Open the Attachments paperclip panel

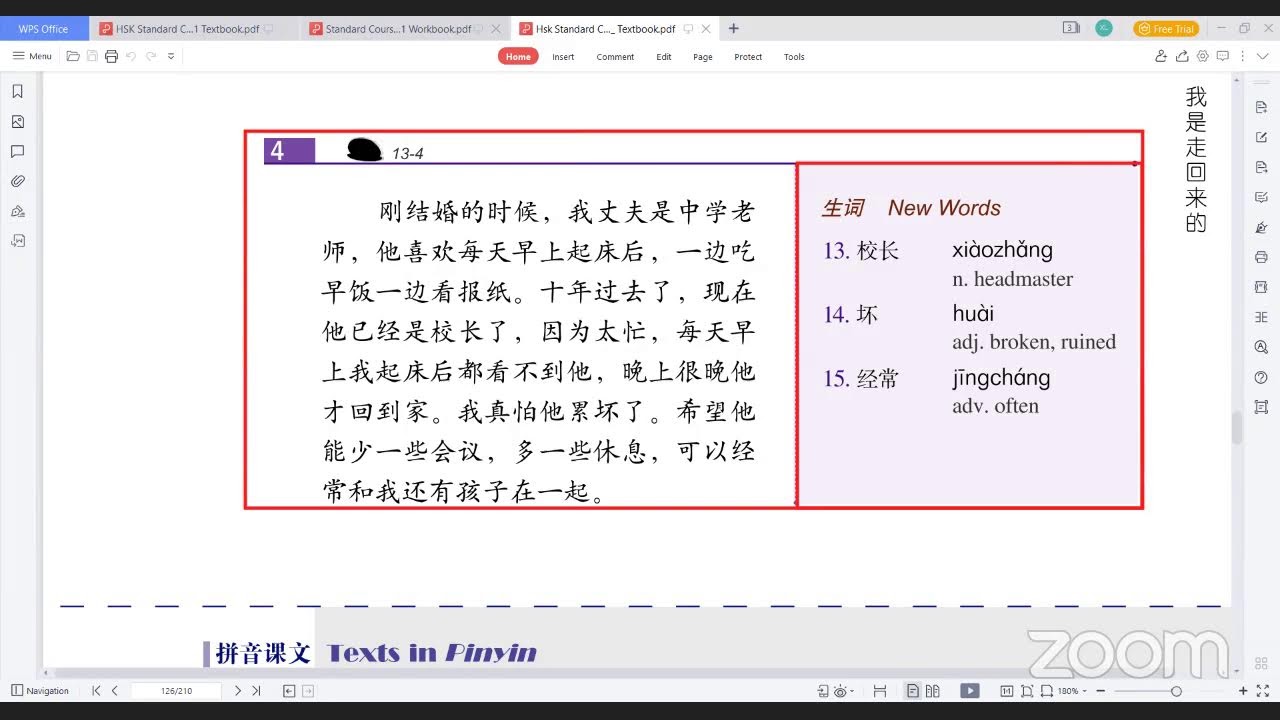point(17,181)
